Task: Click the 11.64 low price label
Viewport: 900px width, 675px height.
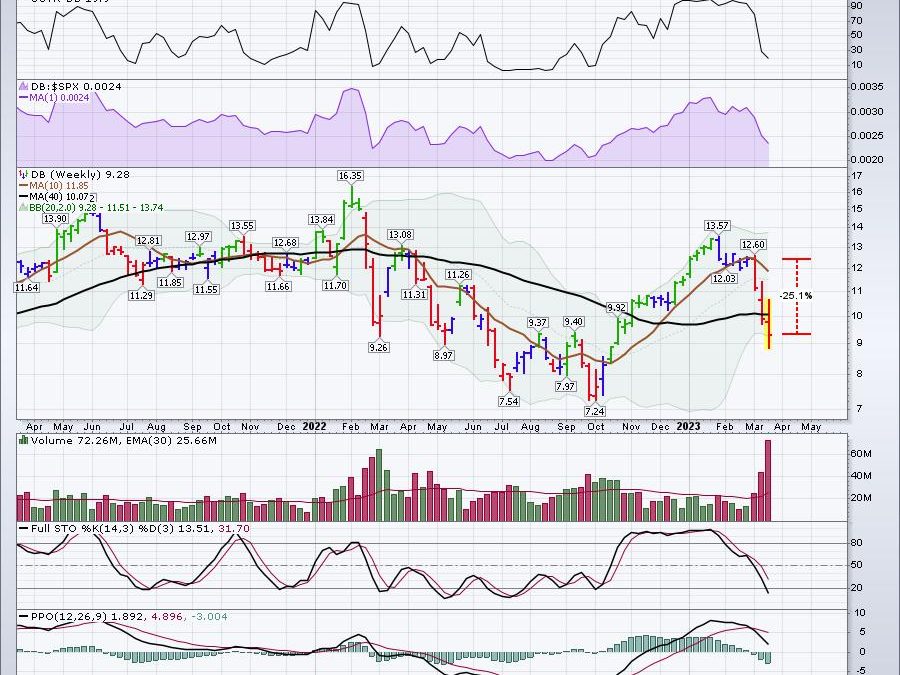Action: pos(26,288)
